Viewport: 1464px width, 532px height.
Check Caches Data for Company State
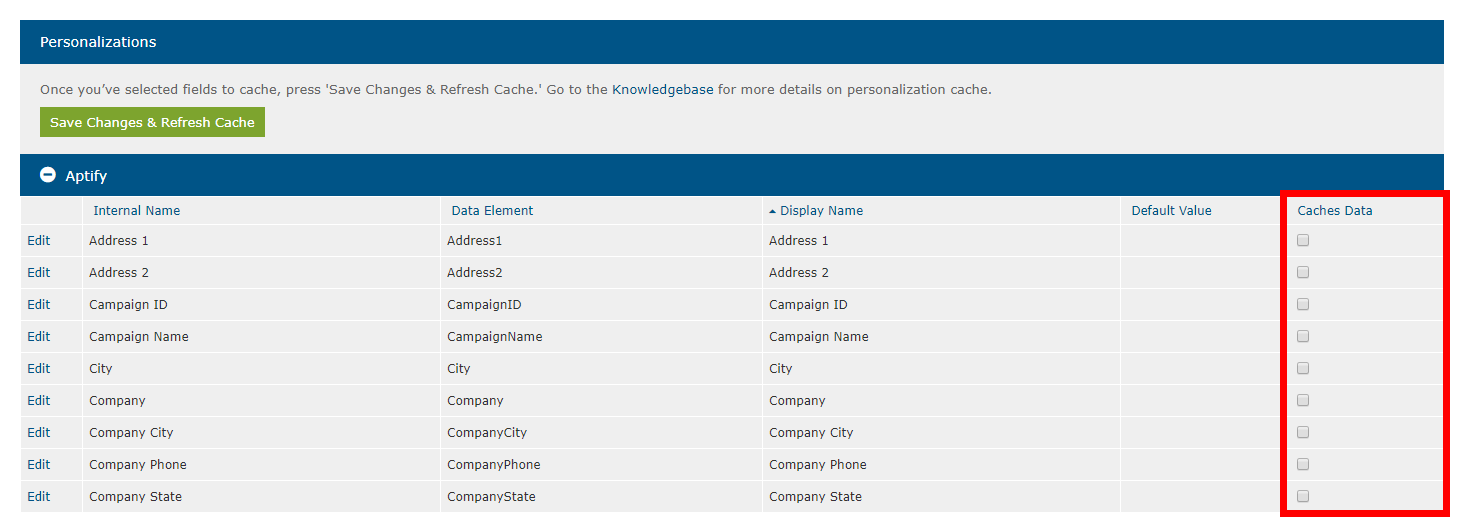1303,496
